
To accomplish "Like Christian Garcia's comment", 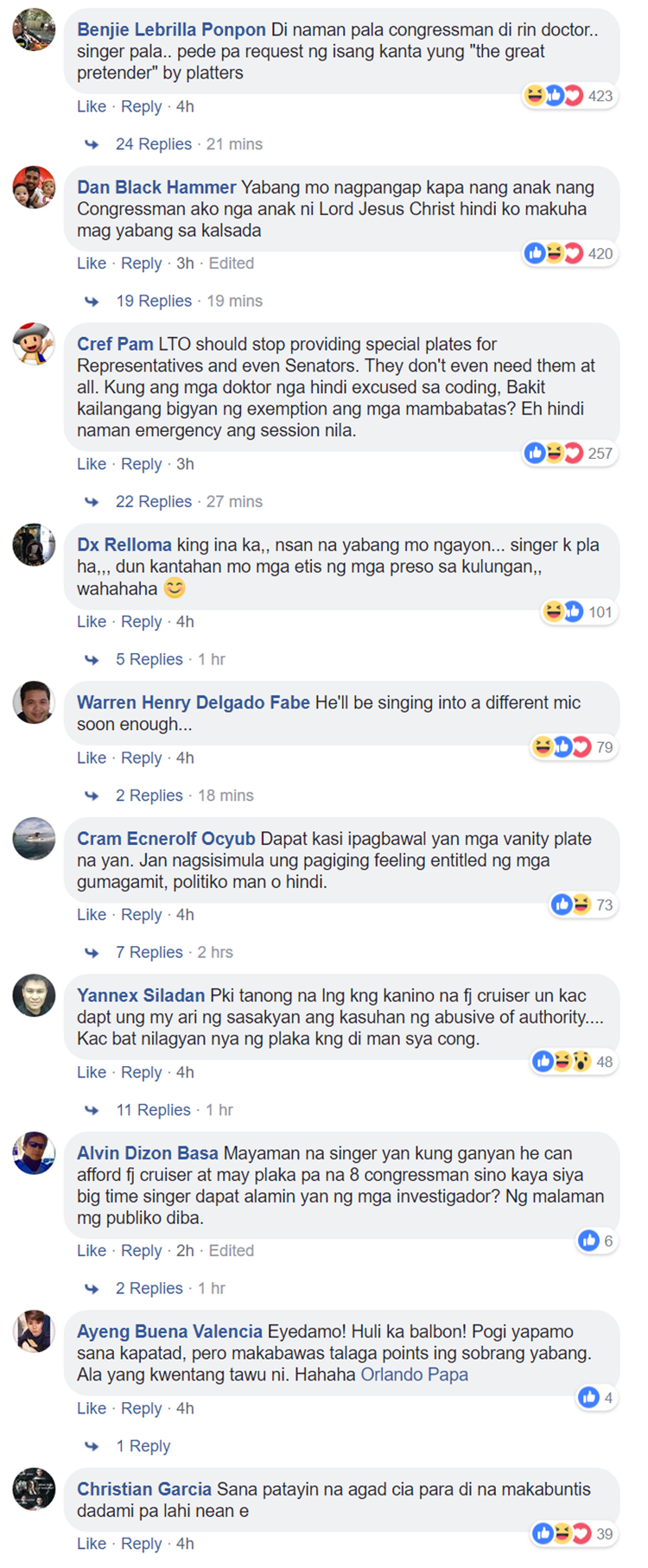I will pyautogui.click(x=92, y=1544).
